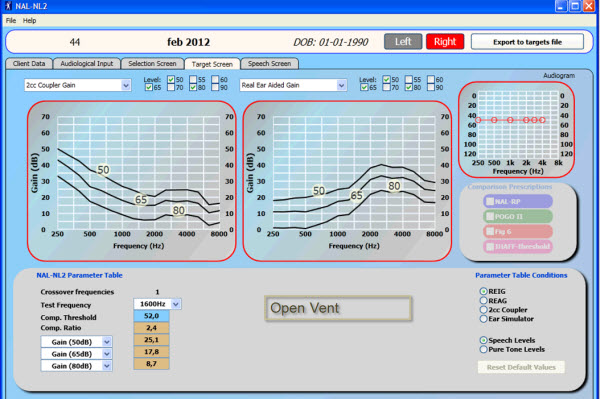Click the 2cc Coupler Gain graph
The width and height of the screenshot is (600, 399).
132,181
